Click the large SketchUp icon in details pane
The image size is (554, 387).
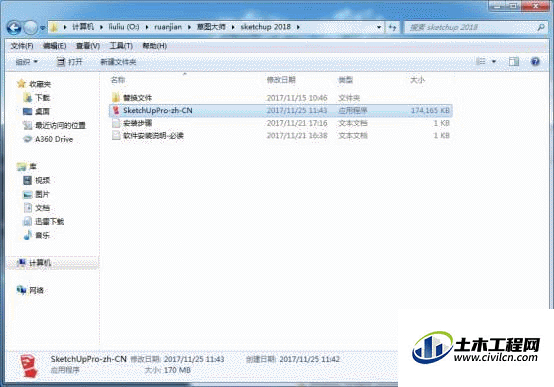[29, 365]
